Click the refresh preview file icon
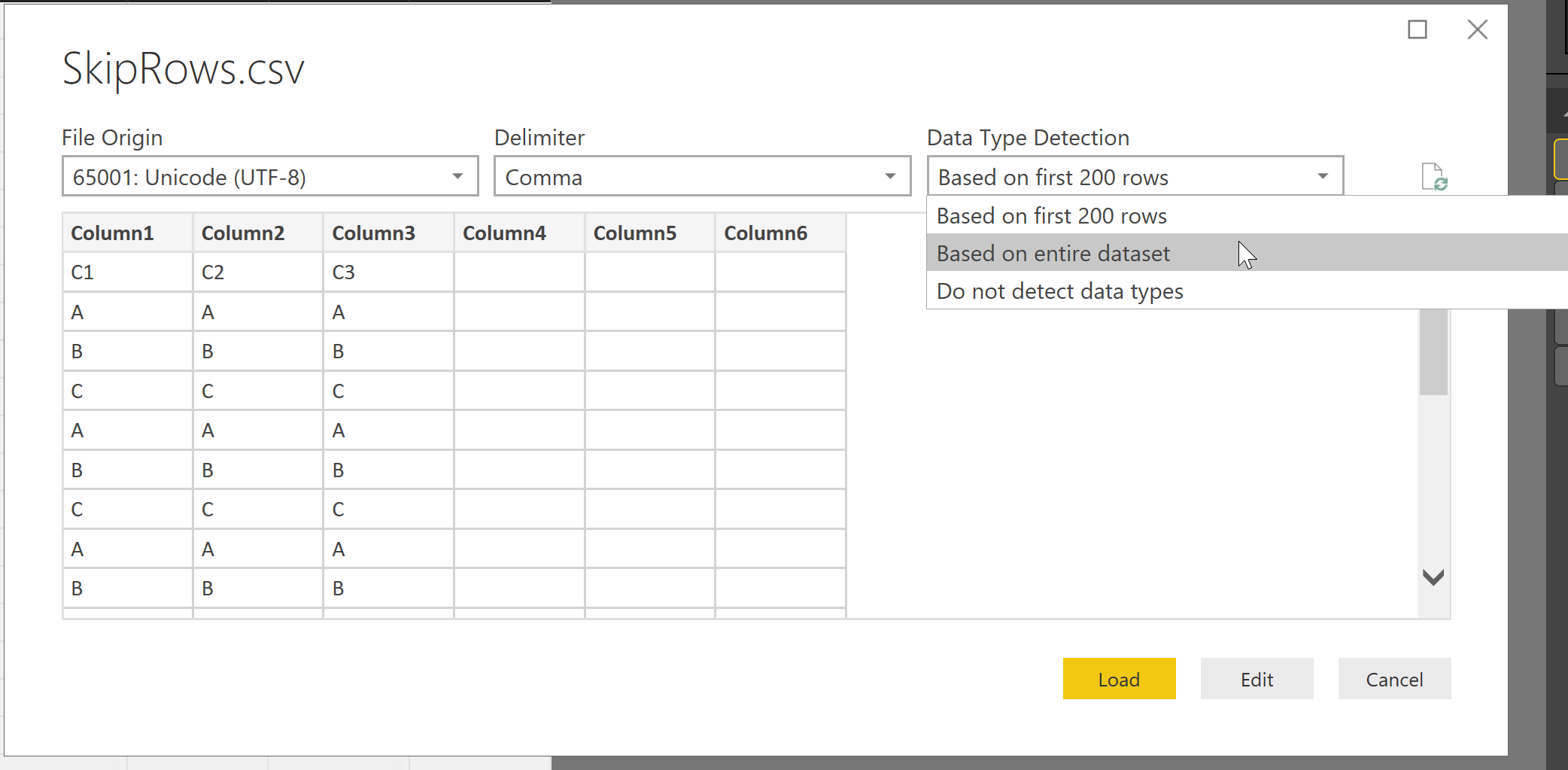The image size is (1568, 770). (1434, 178)
